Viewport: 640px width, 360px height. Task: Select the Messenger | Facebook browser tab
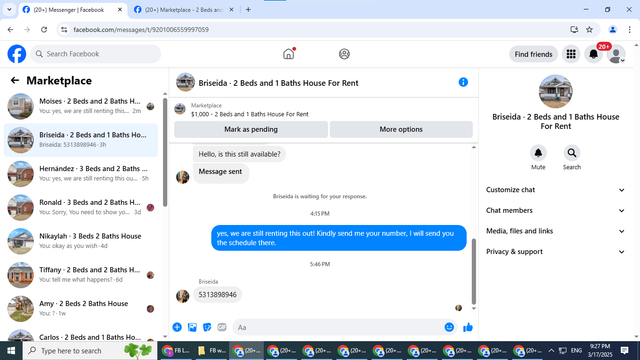tap(73, 10)
